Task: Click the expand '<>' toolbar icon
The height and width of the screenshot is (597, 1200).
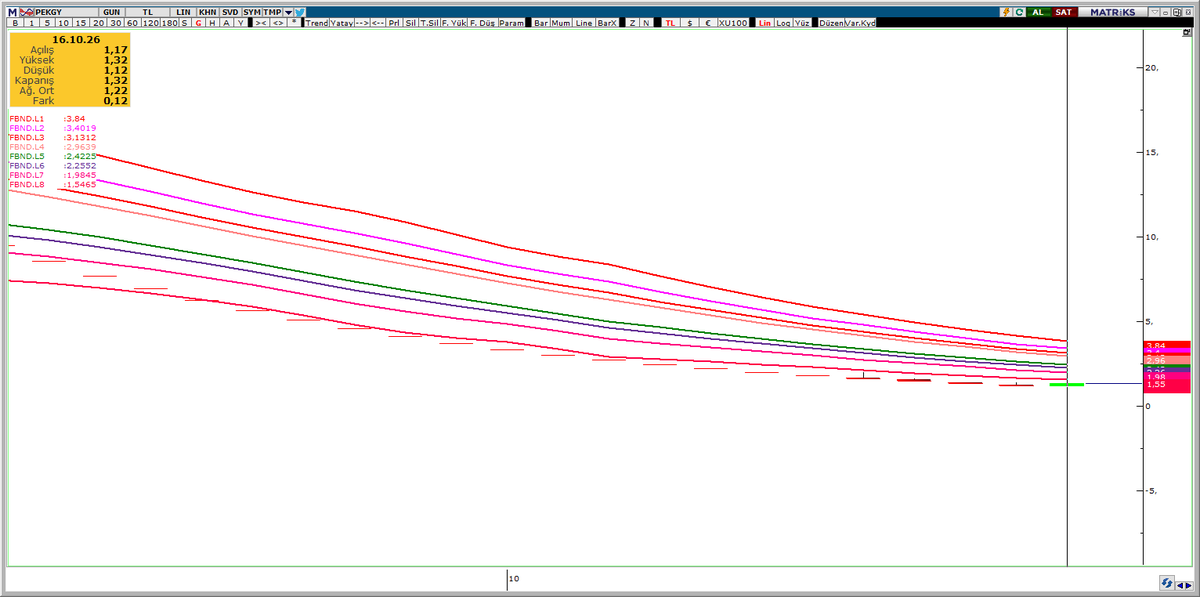Action: (x=277, y=22)
